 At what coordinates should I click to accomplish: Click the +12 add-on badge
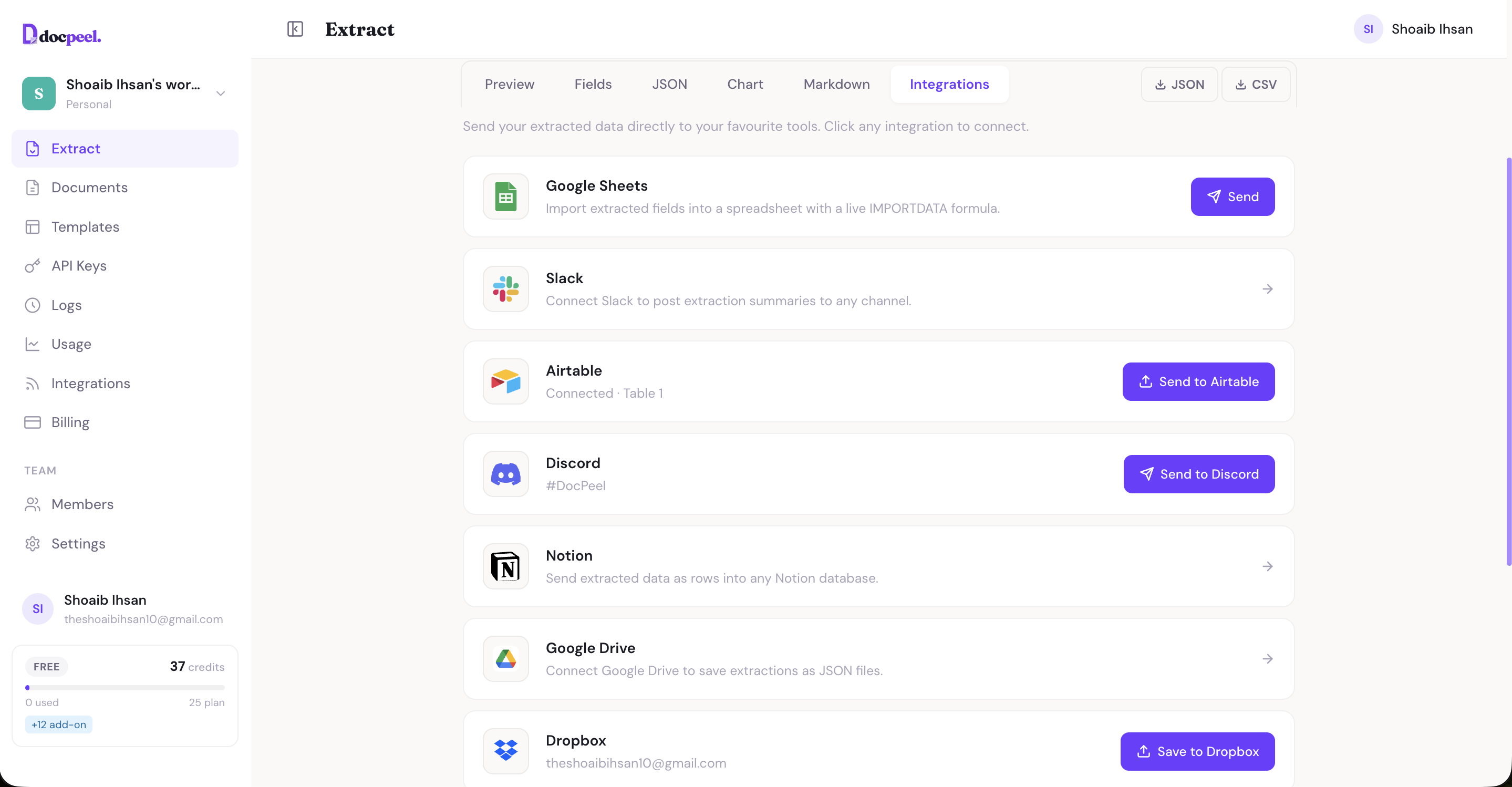point(59,724)
